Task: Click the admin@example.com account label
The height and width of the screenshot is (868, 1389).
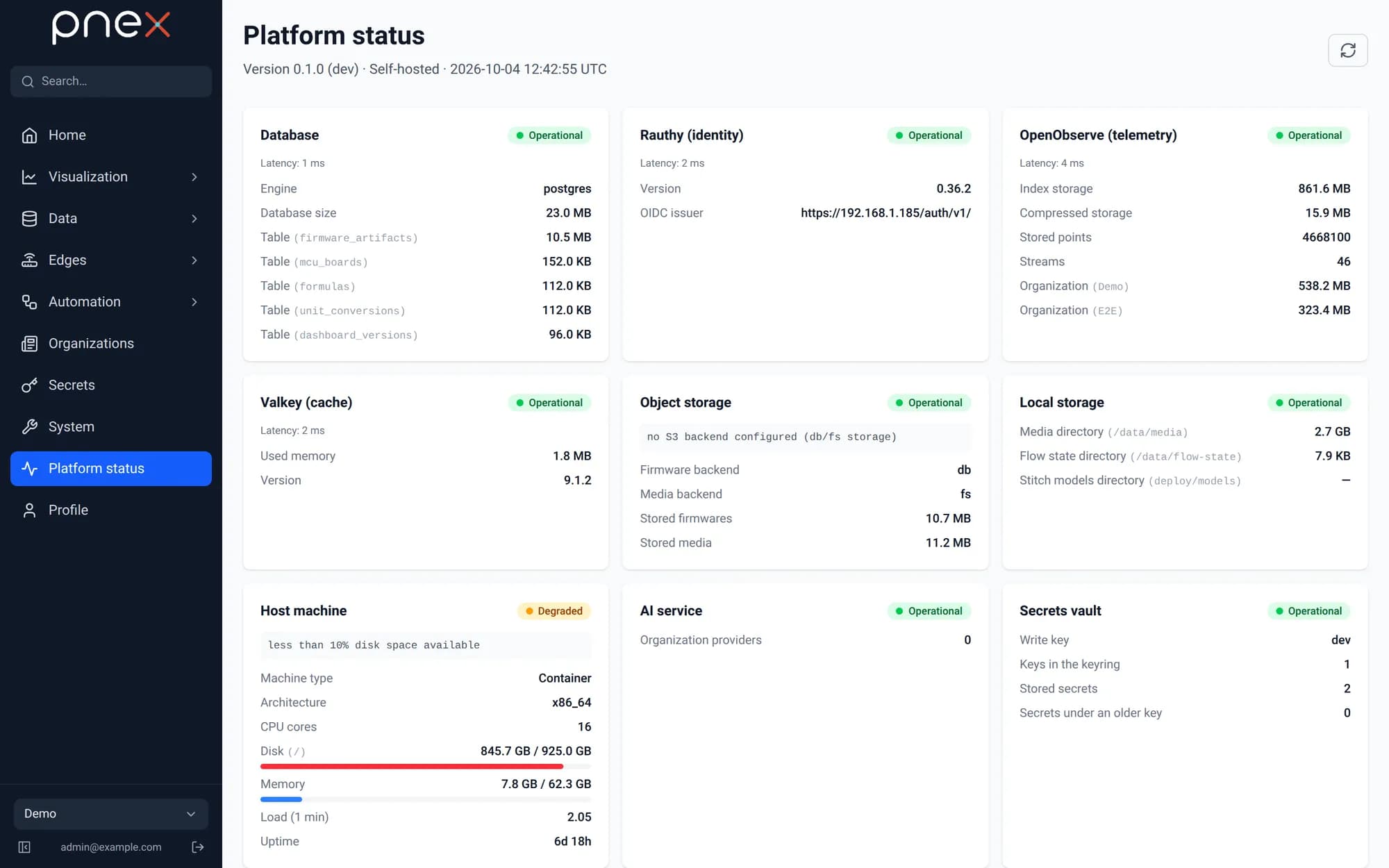Action: coord(111,847)
